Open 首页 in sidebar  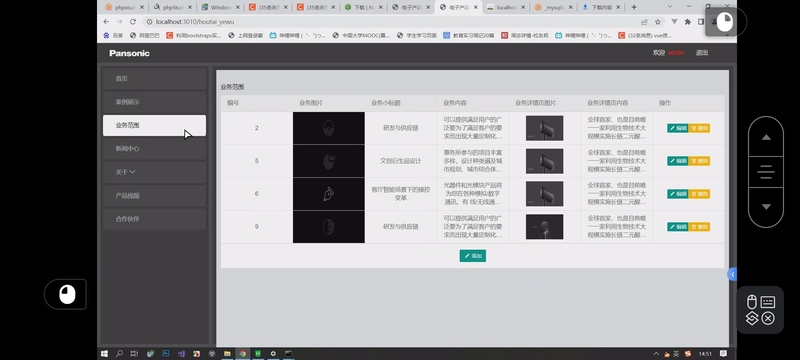pos(155,79)
